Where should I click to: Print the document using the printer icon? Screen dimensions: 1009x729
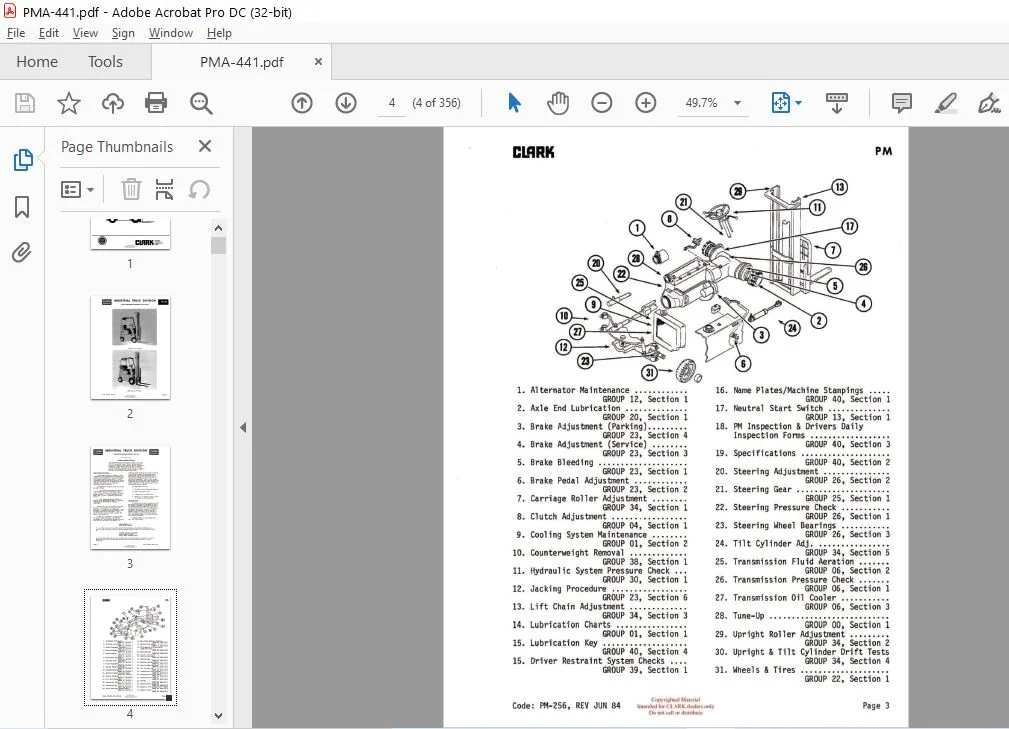click(x=156, y=103)
